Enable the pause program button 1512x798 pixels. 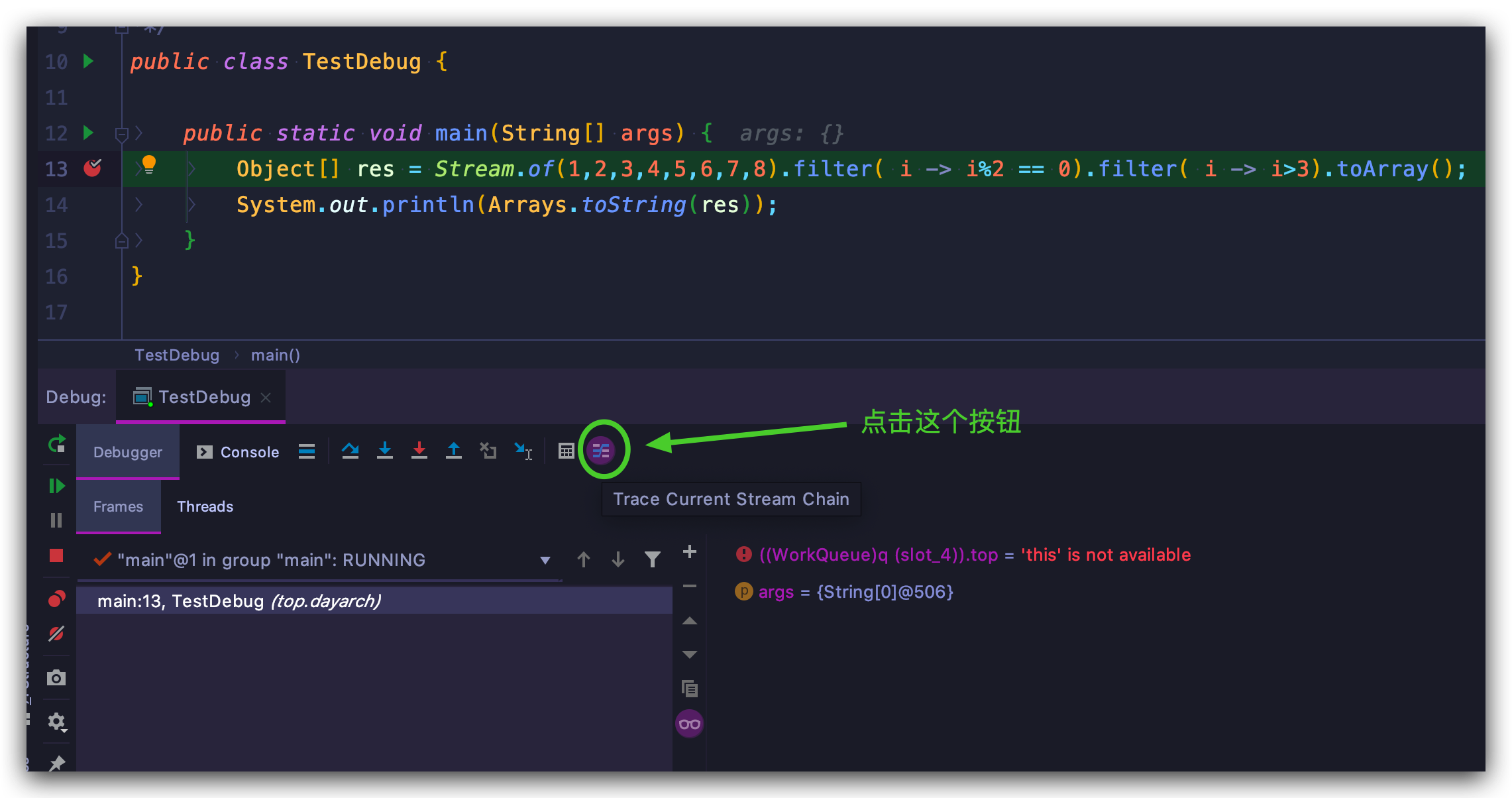coord(57,521)
